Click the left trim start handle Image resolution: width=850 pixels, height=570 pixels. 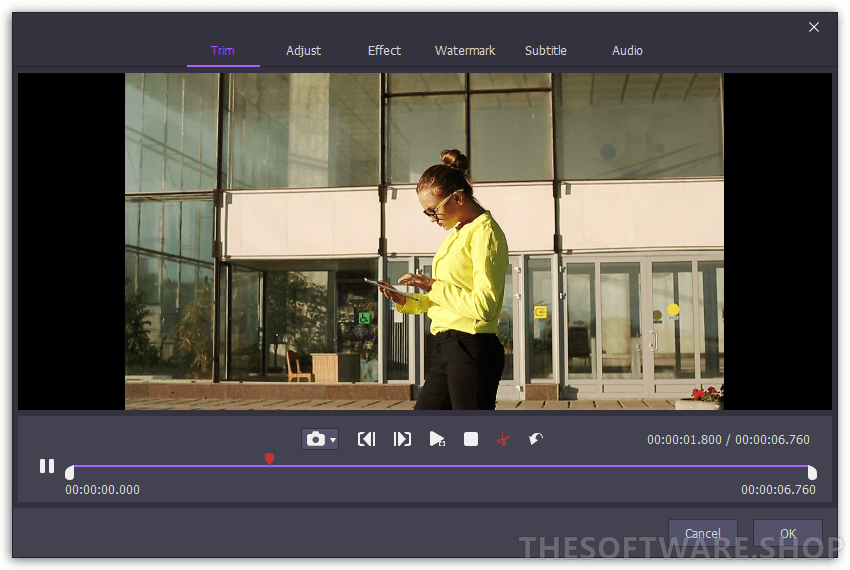pyautogui.click(x=69, y=472)
